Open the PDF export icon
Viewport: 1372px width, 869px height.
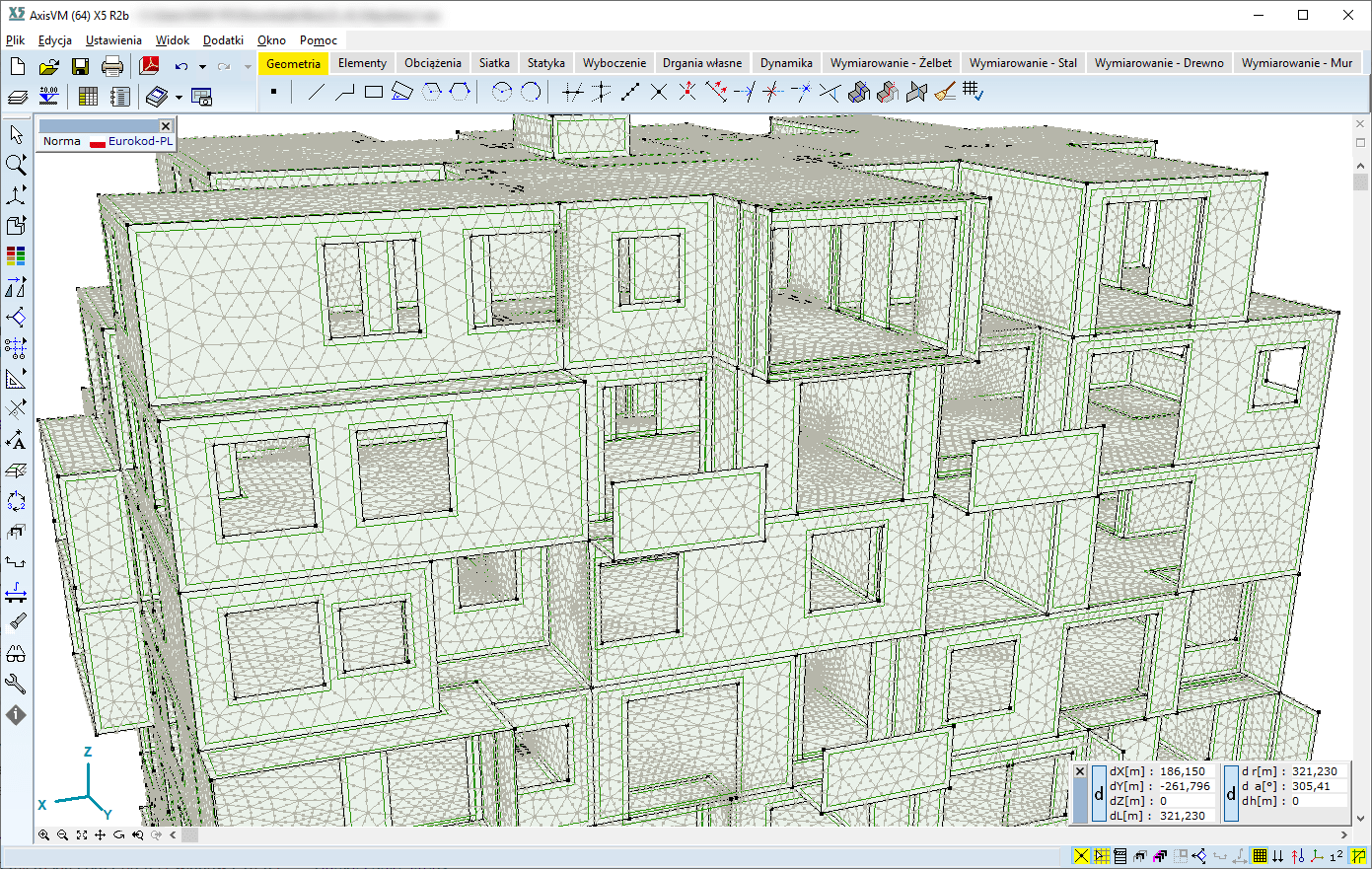point(149,66)
